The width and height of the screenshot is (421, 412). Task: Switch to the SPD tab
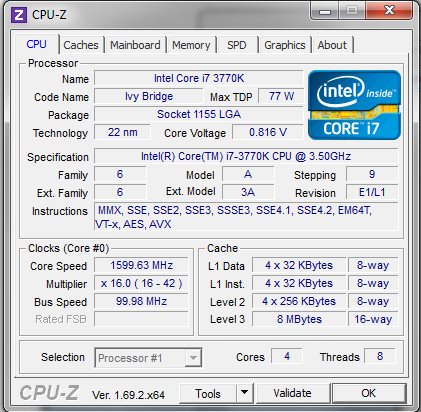tap(237, 45)
